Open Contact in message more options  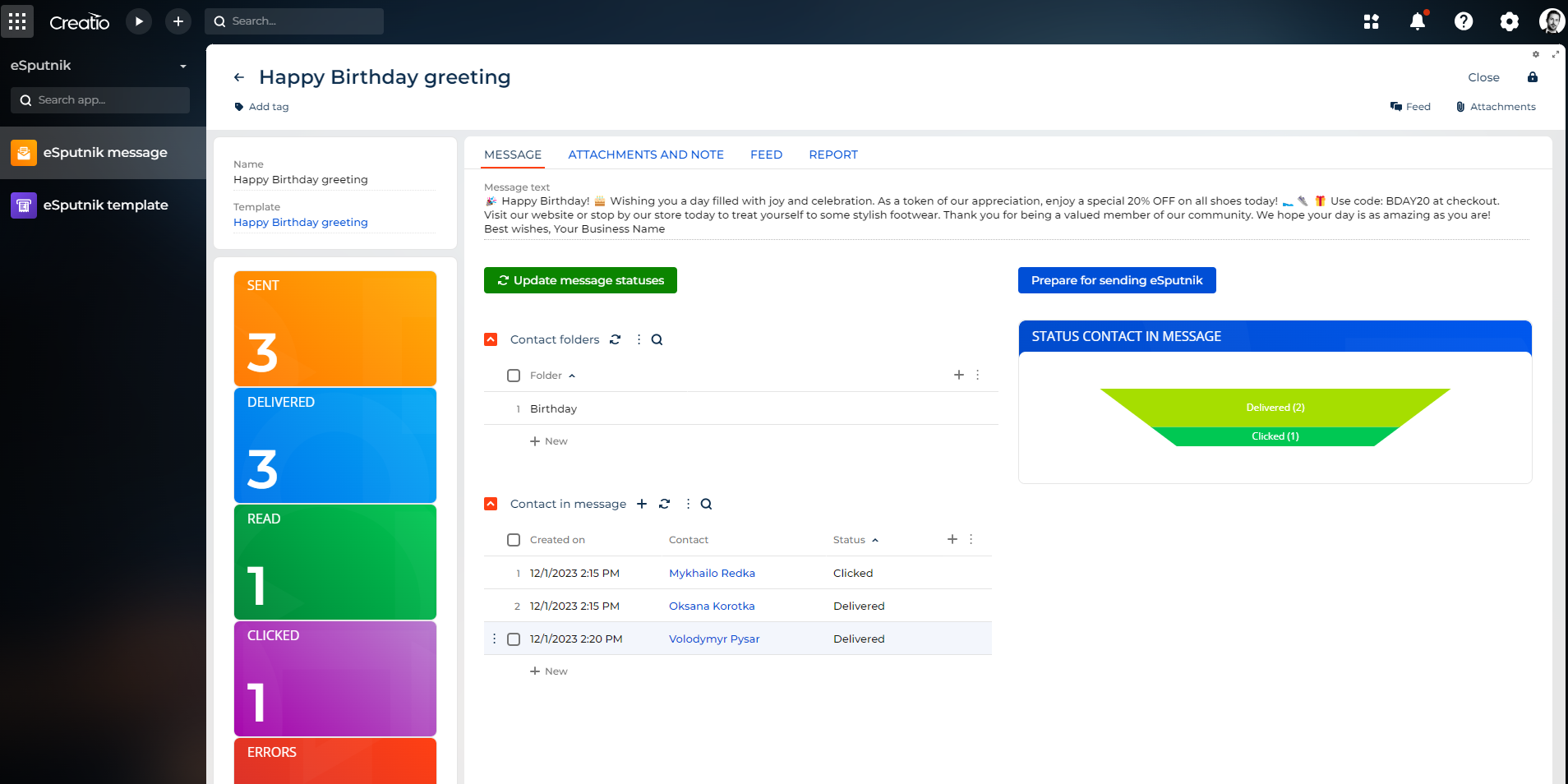click(x=688, y=504)
